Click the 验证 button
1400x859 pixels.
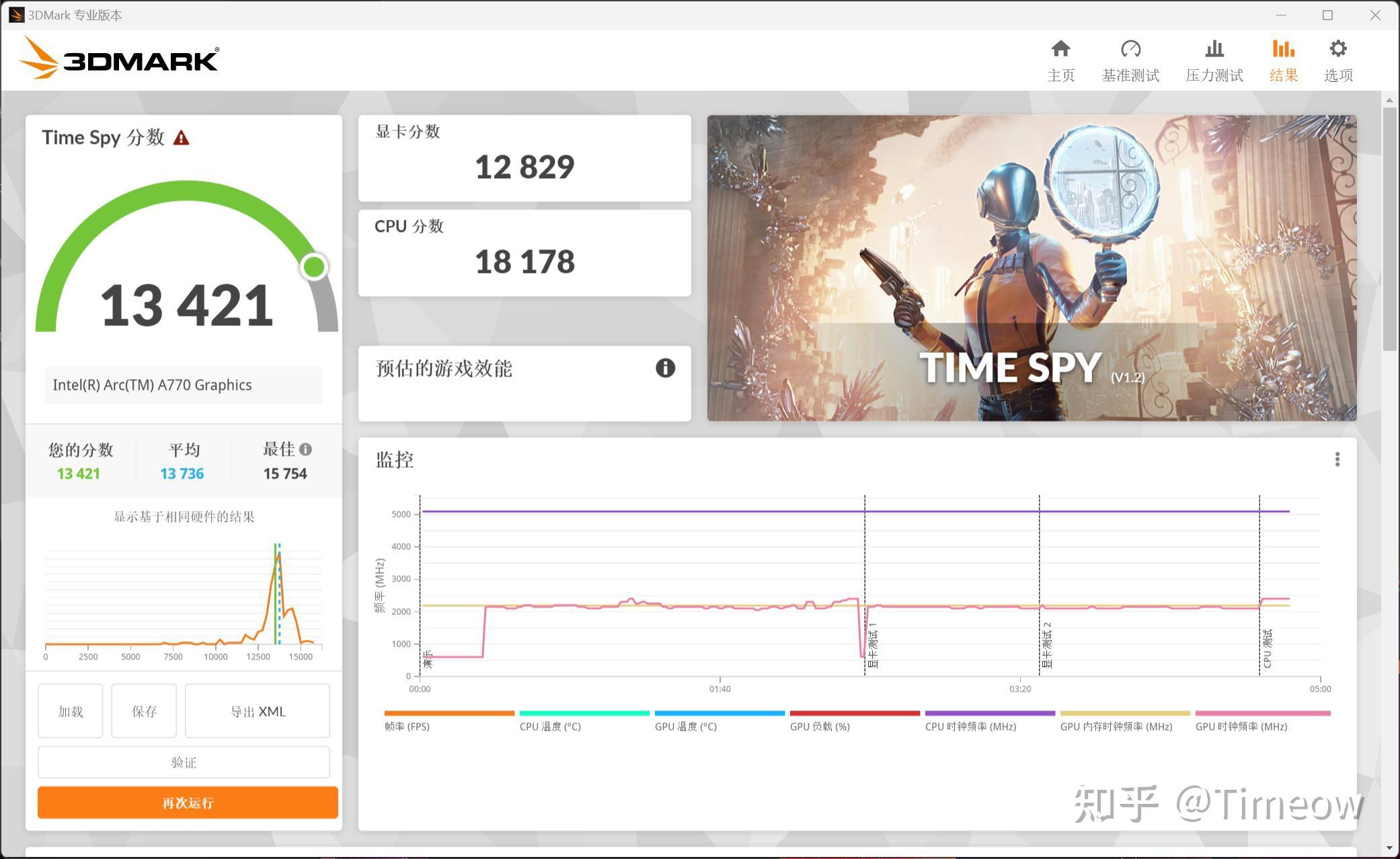click(x=184, y=762)
